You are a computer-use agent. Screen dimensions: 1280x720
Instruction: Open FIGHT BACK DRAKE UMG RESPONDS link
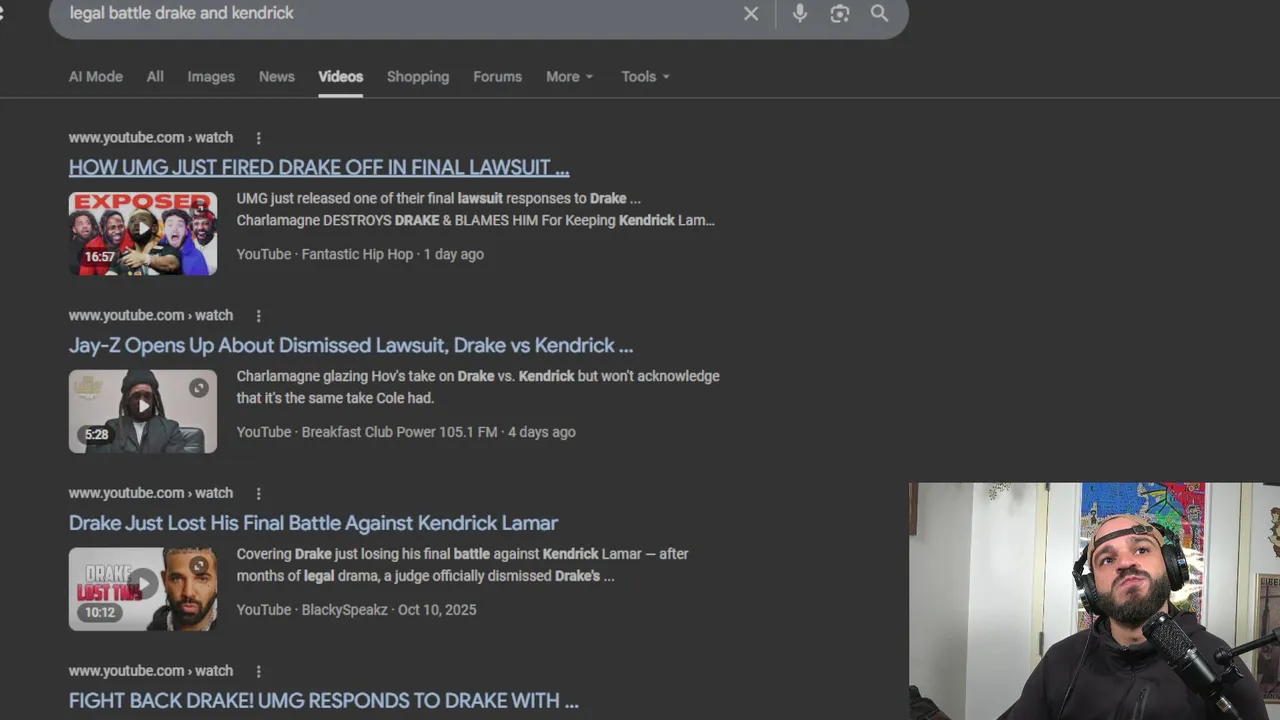[x=324, y=701]
